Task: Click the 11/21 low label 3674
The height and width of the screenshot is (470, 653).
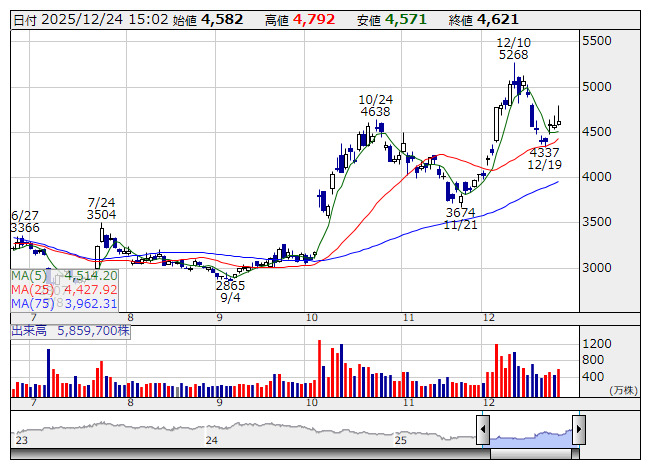Action: coord(460,213)
